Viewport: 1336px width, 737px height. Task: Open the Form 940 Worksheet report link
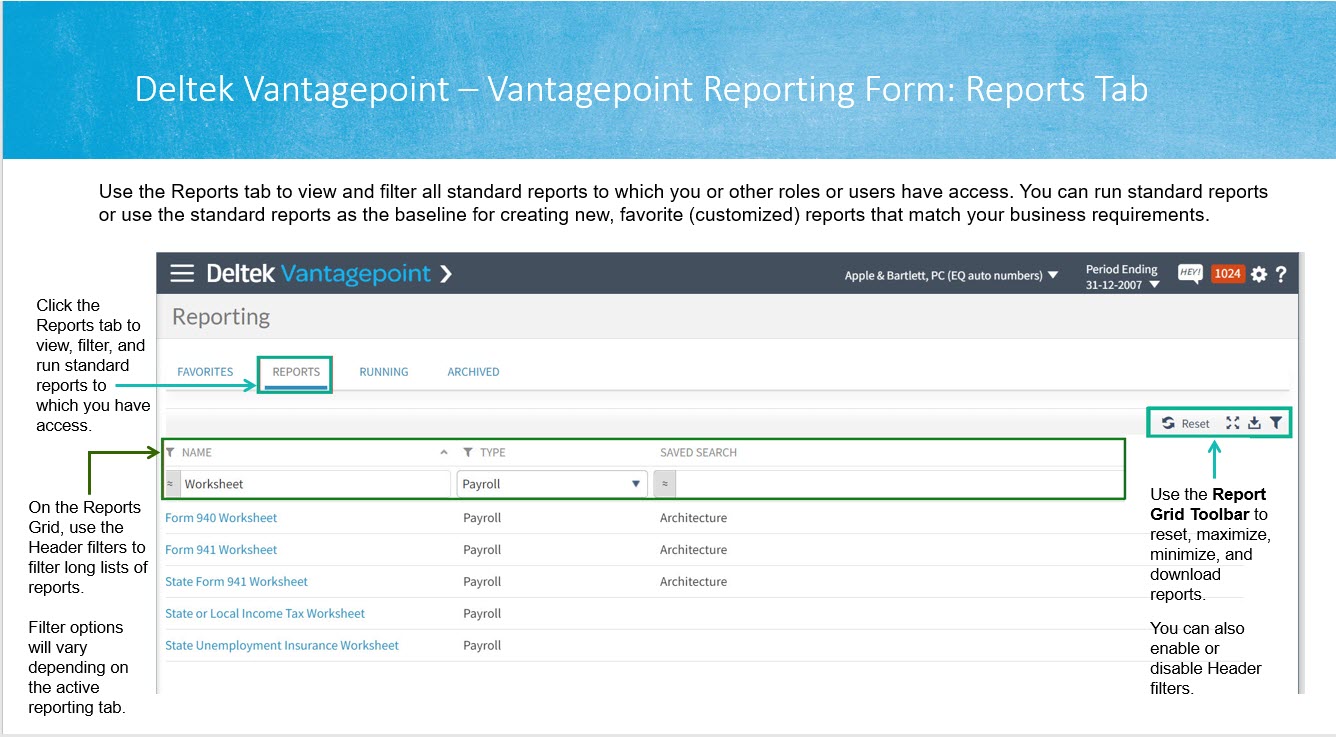(x=221, y=518)
